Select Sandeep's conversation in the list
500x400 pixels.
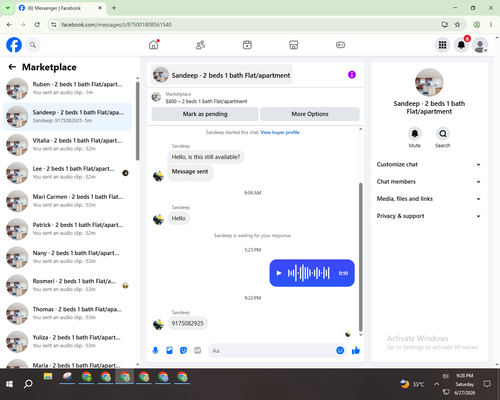tap(67, 117)
